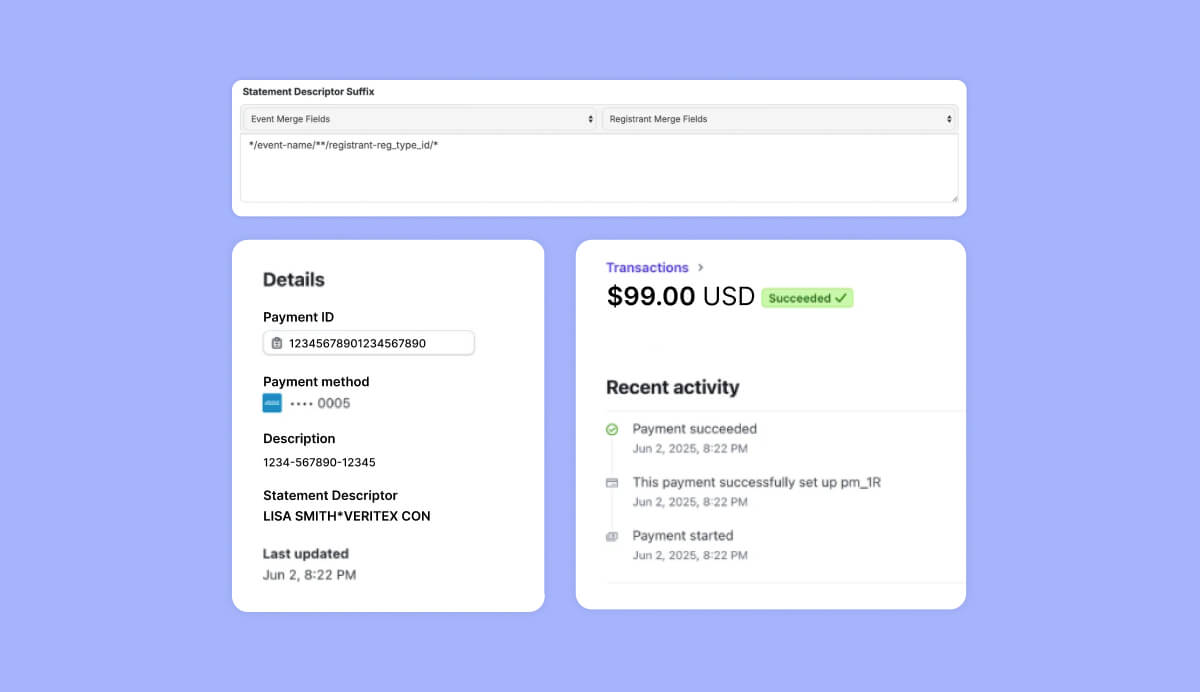The height and width of the screenshot is (692, 1200).
Task: Click the Statement Descriptor label
Action: point(330,495)
